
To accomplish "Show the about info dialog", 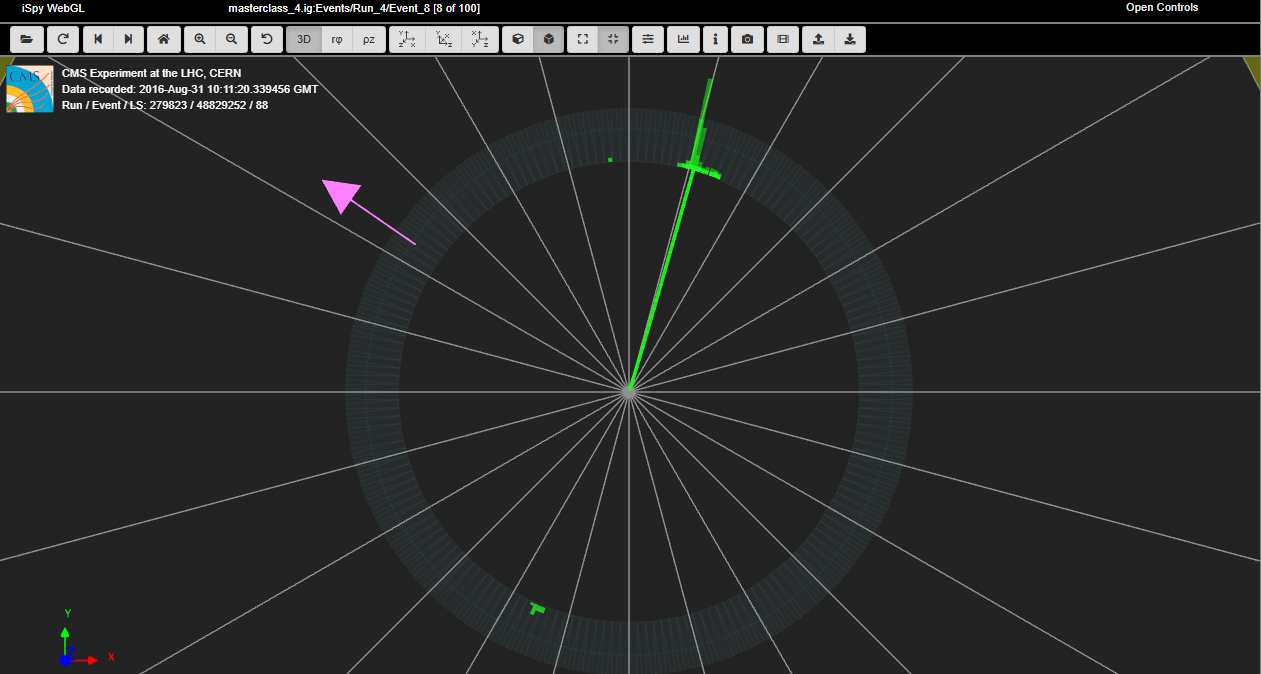I will 715,39.
